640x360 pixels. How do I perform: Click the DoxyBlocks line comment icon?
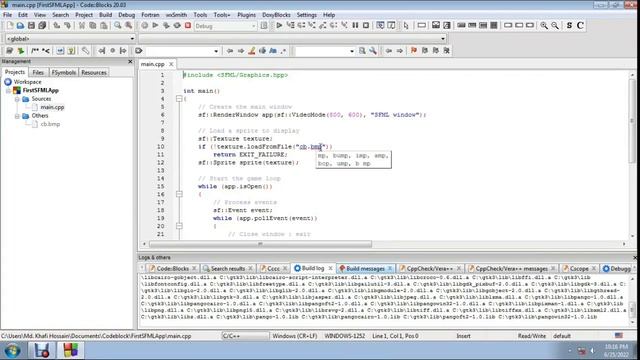46,51
